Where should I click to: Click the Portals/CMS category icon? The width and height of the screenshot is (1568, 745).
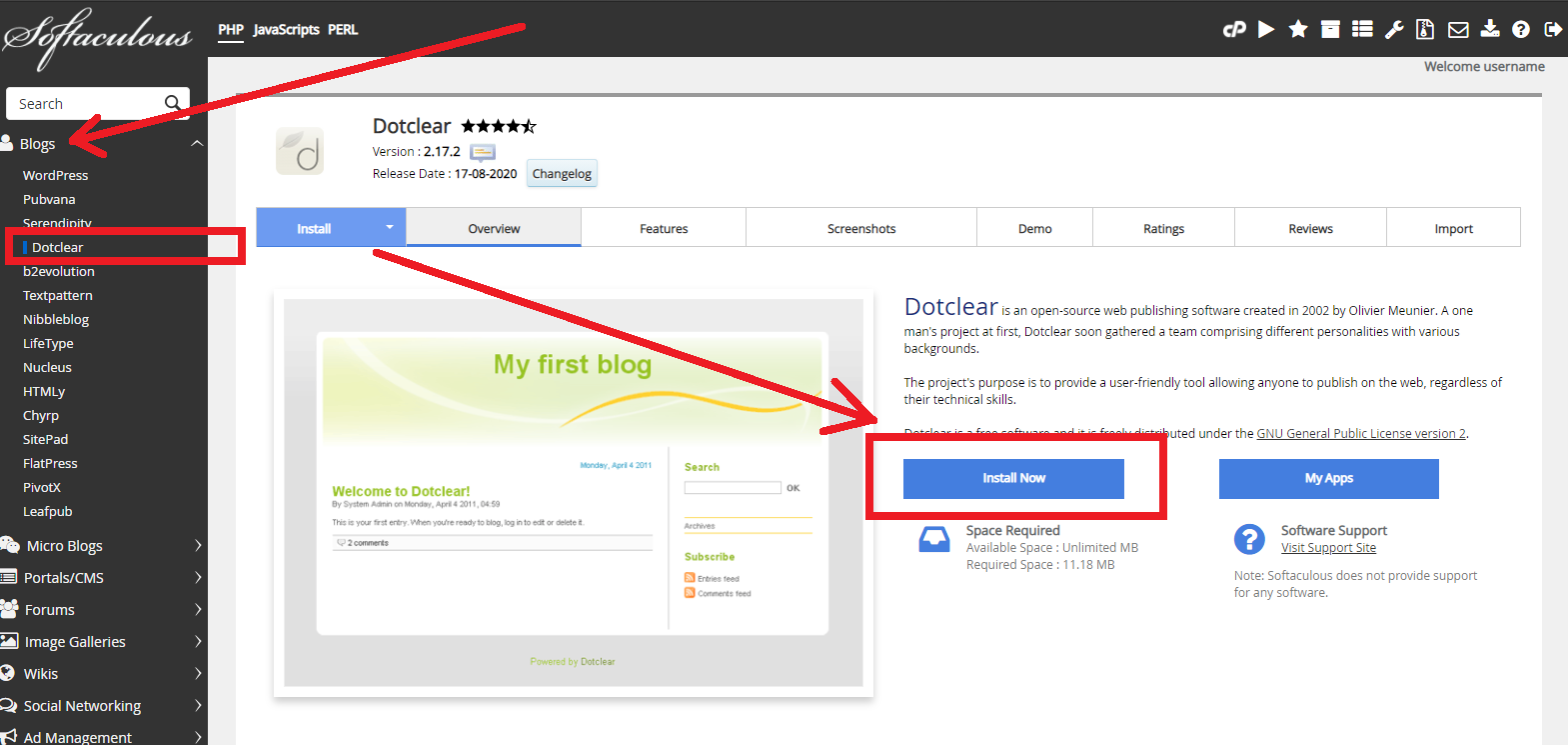(x=9, y=577)
